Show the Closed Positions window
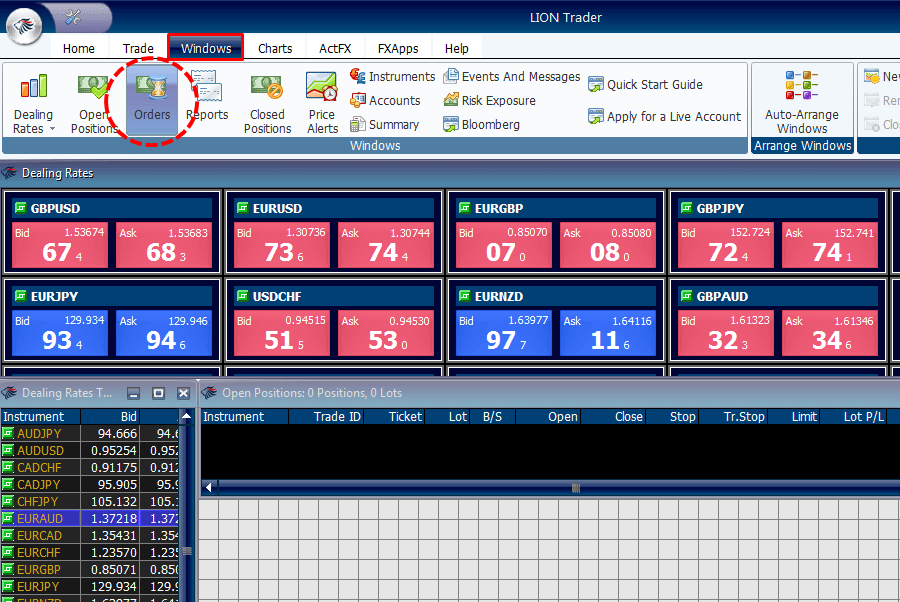 [267, 102]
